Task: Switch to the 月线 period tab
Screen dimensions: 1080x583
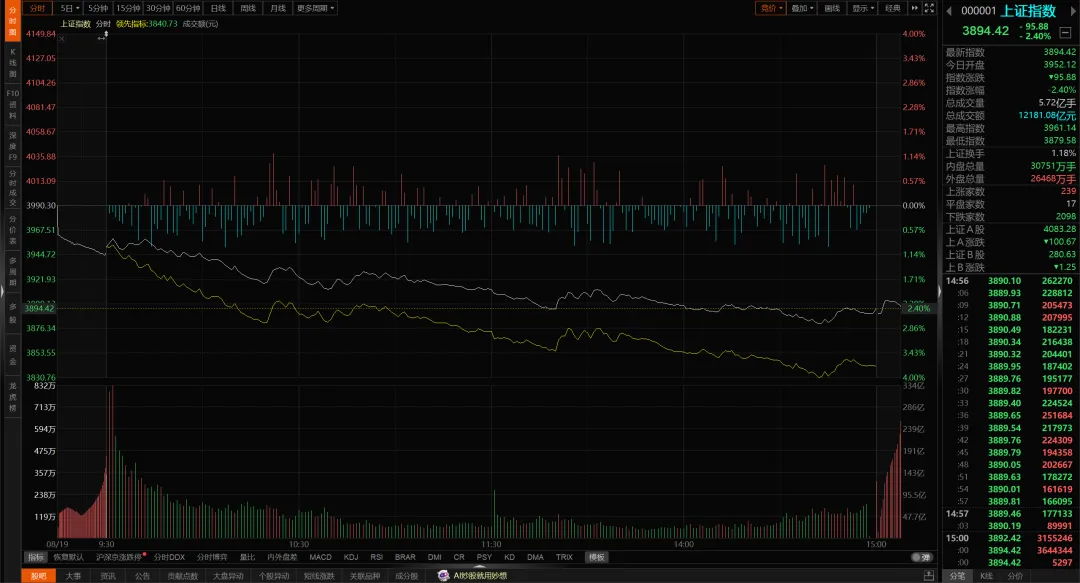Action: [x=278, y=8]
